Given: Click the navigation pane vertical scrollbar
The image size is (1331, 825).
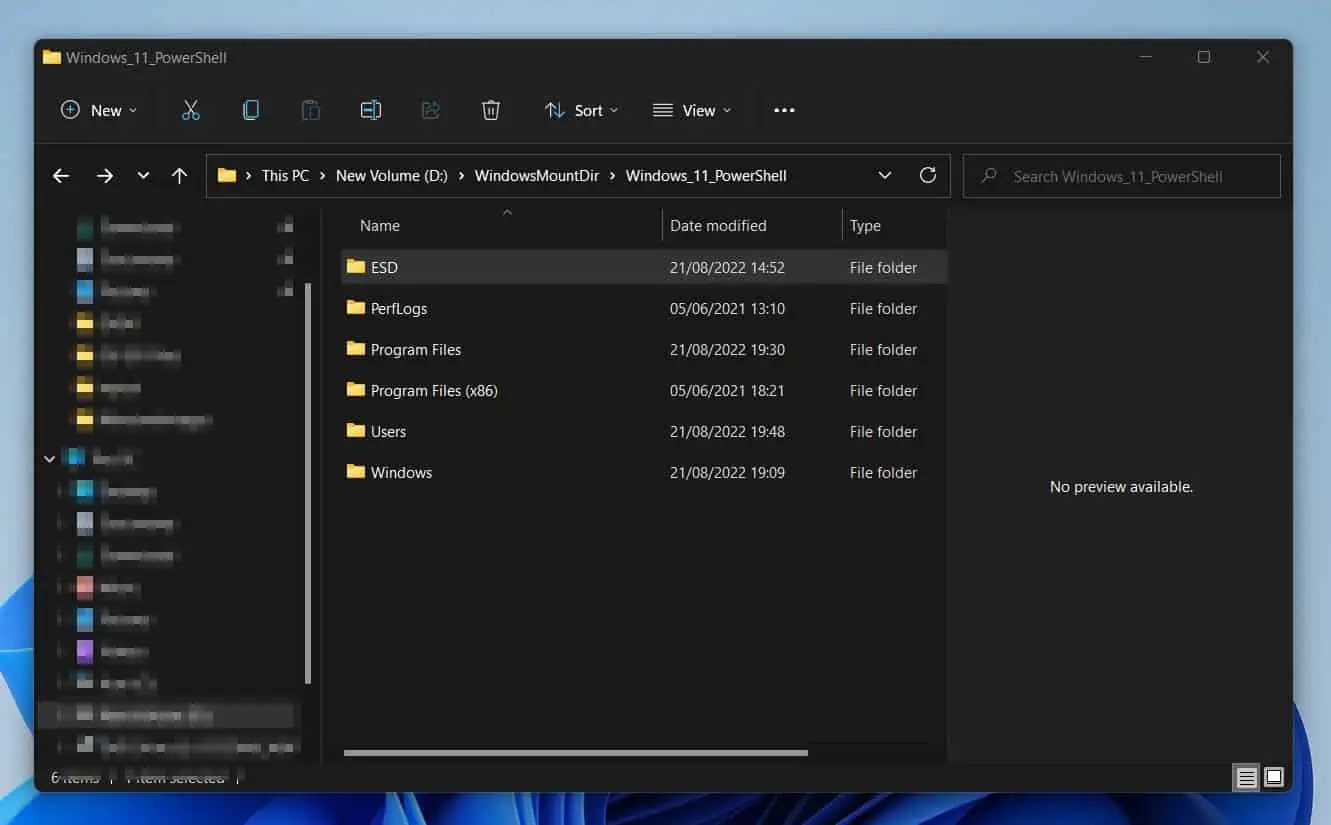Looking at the screenshot, I should point(308,483).
